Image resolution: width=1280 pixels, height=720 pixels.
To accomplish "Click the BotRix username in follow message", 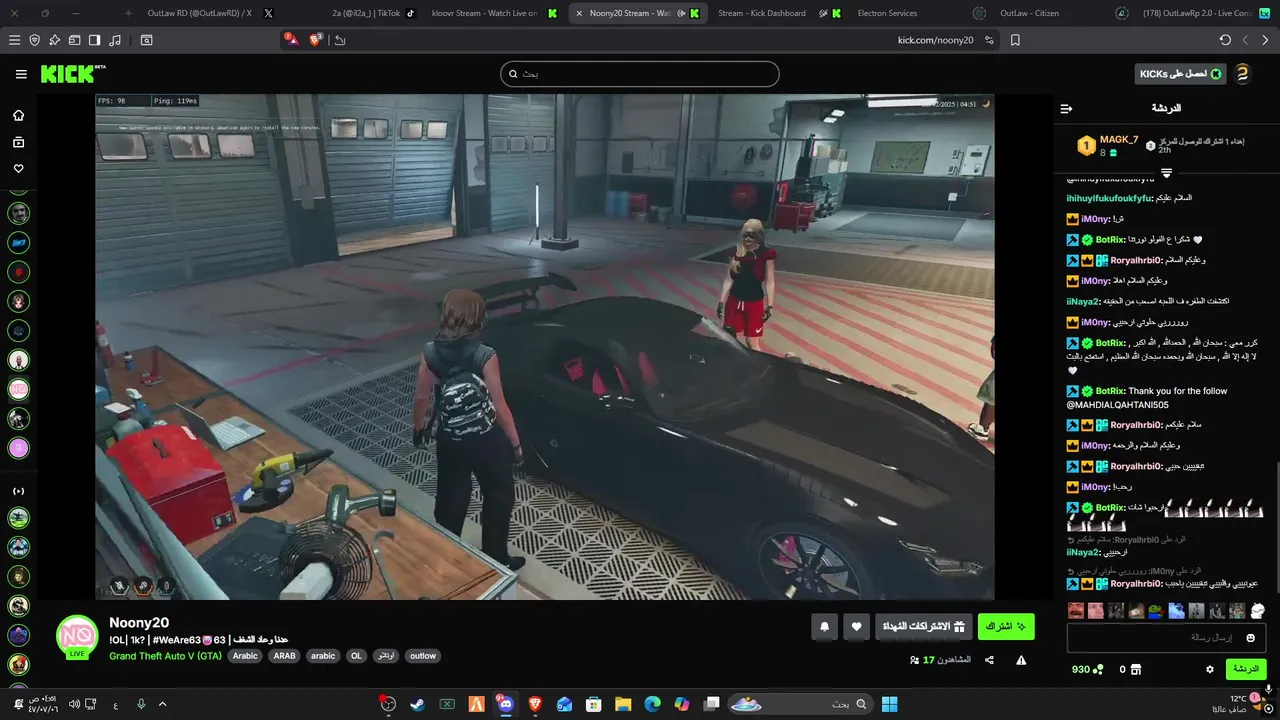I will (x=1111, y=391).
